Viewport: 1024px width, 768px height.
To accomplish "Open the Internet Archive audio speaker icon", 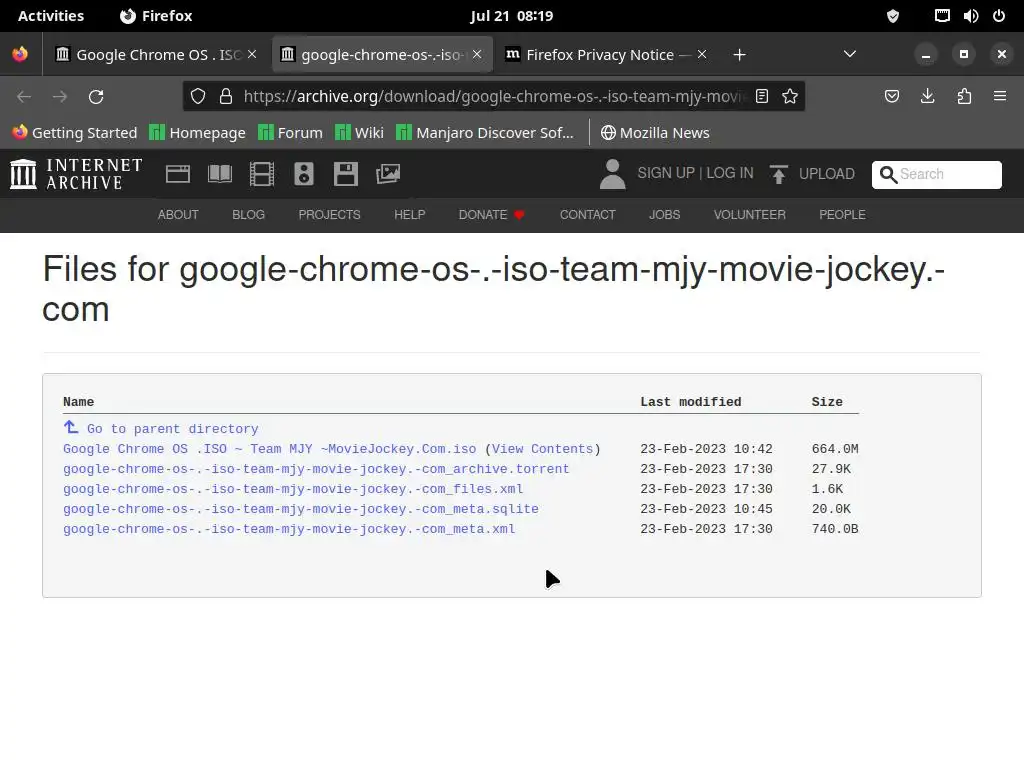I will pos(304,174).
